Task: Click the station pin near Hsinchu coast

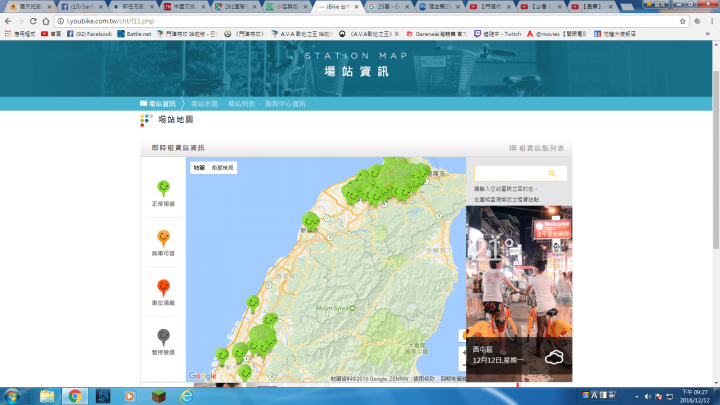Action: (x=311, y=221)
